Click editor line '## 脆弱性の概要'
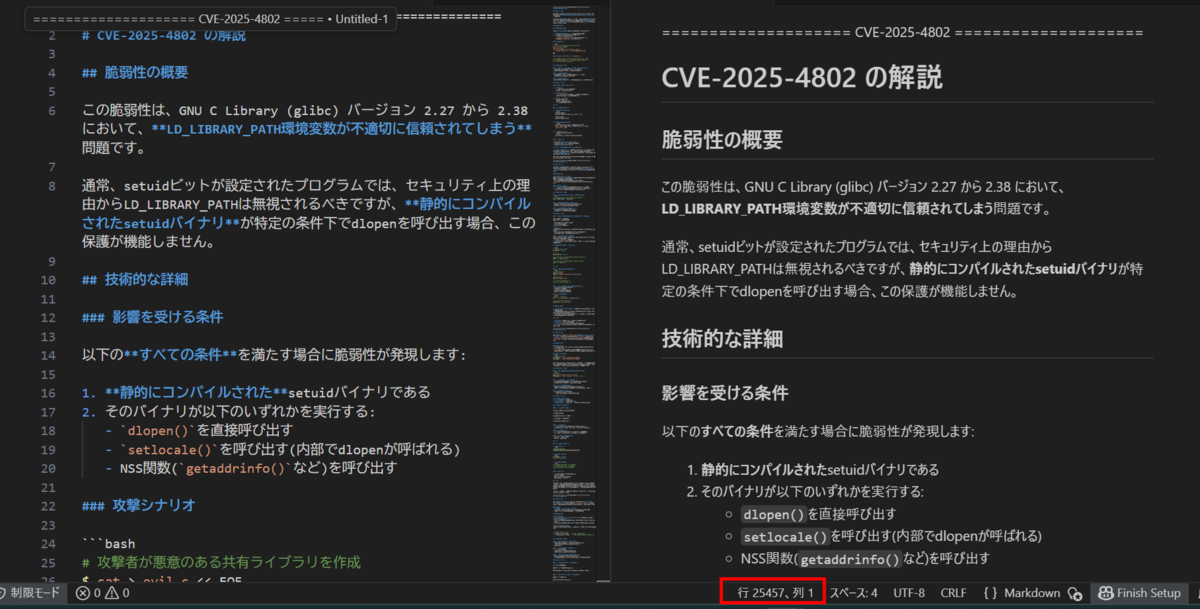The height and width of the screenshot is (609, 1200). point(135,73)
